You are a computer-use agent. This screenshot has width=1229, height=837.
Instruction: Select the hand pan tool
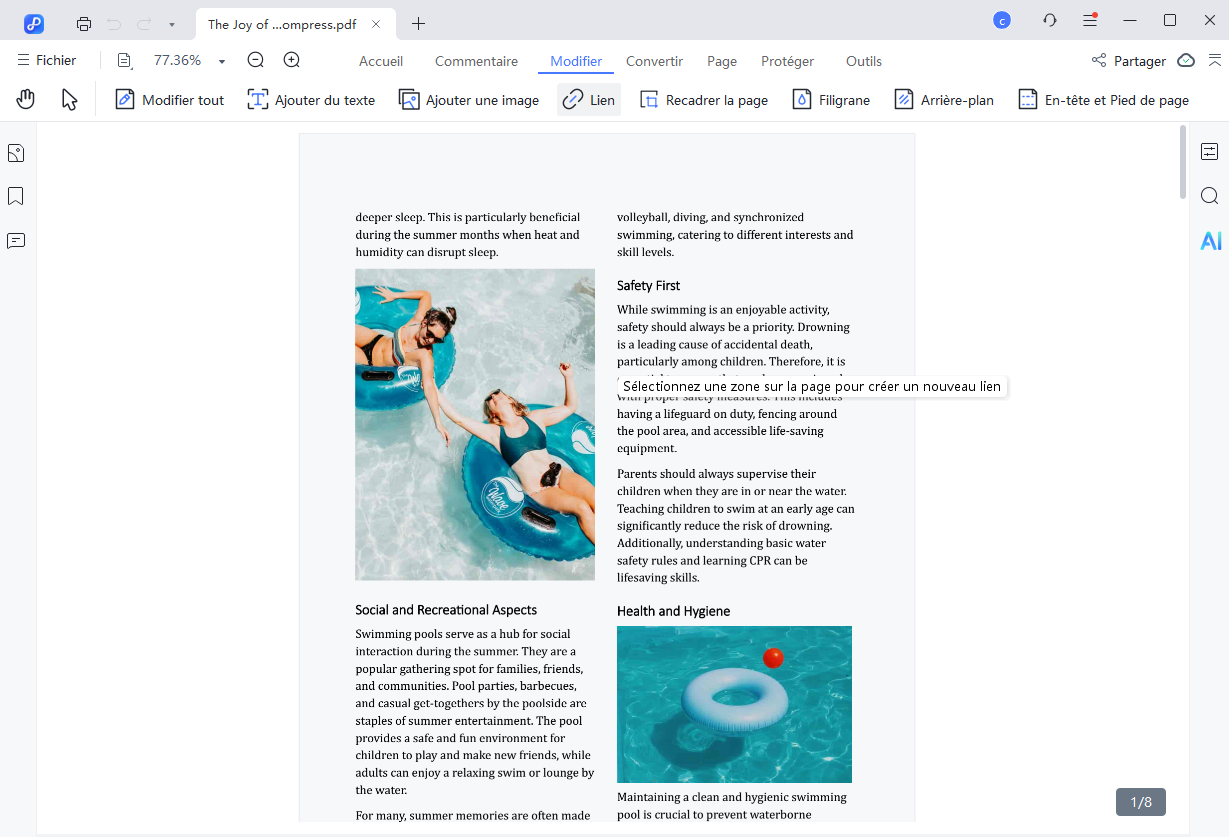click(x=26, y=99)
